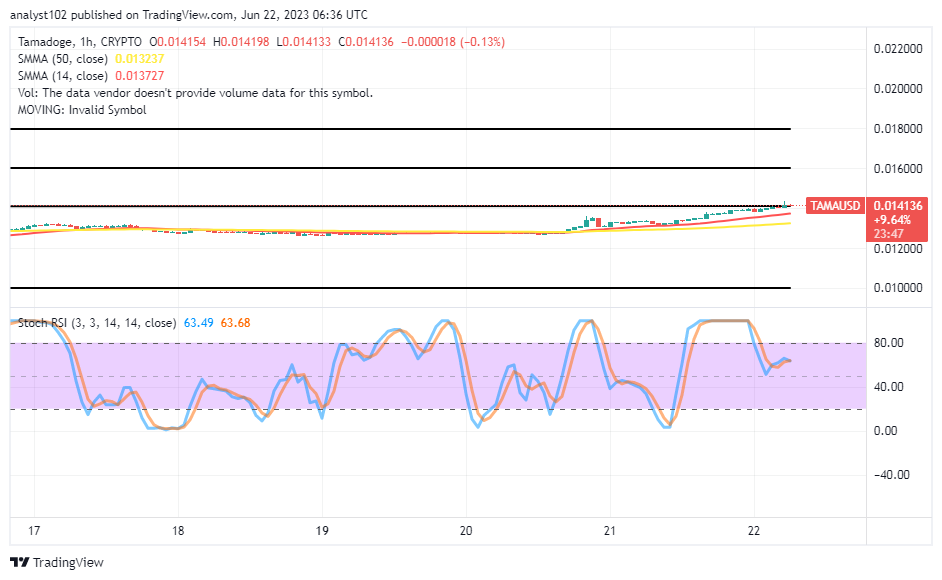Screen dimensions: 942x580
Task: Select the SMMA (14, close) indicator label
Action: click(63, 76)
